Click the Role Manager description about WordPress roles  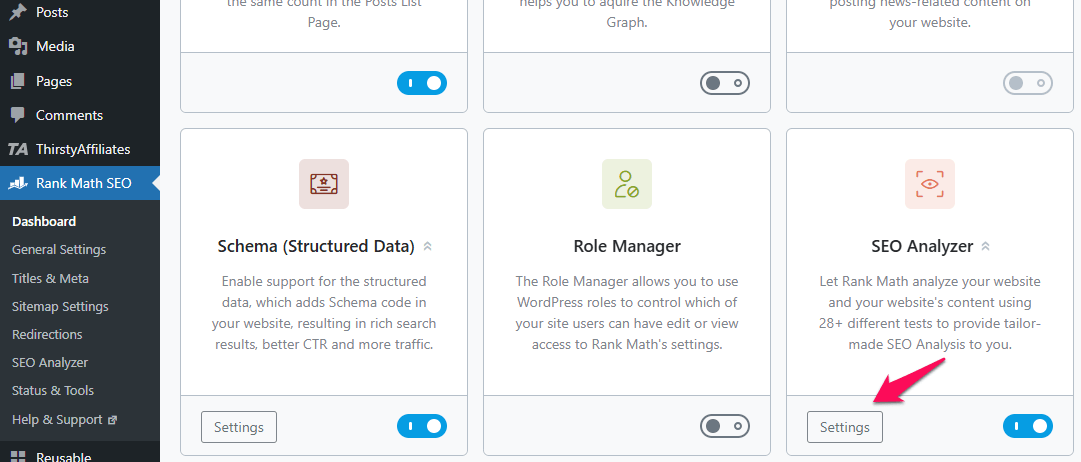pyautogui.click(x=627, y=313)
